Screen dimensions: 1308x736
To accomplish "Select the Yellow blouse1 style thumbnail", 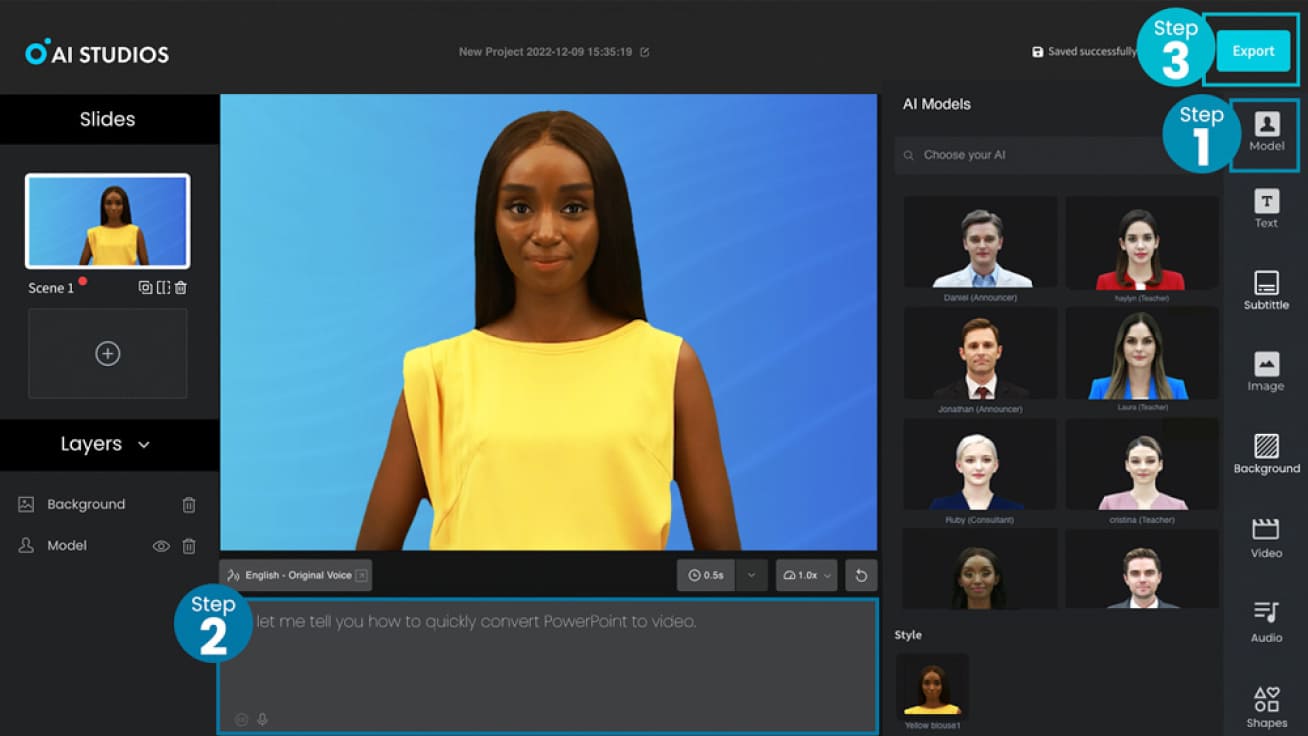I will click(x=932, y=684).
